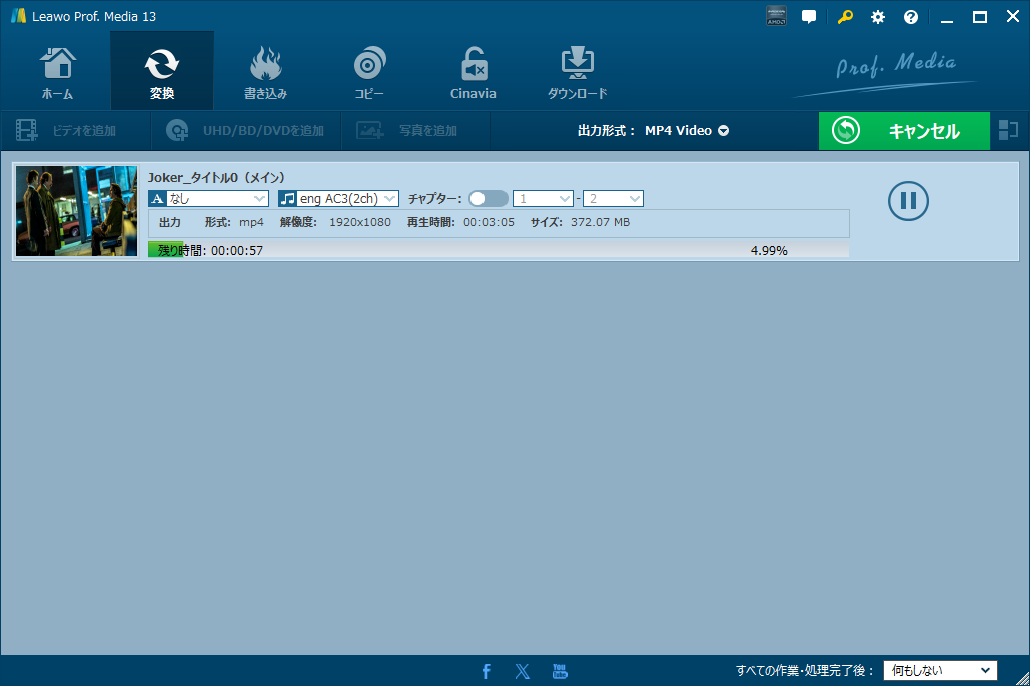Toggle the chapter (チャプター) switch
The height and width of the screenshot is (686, 1030).
point(488,198)
